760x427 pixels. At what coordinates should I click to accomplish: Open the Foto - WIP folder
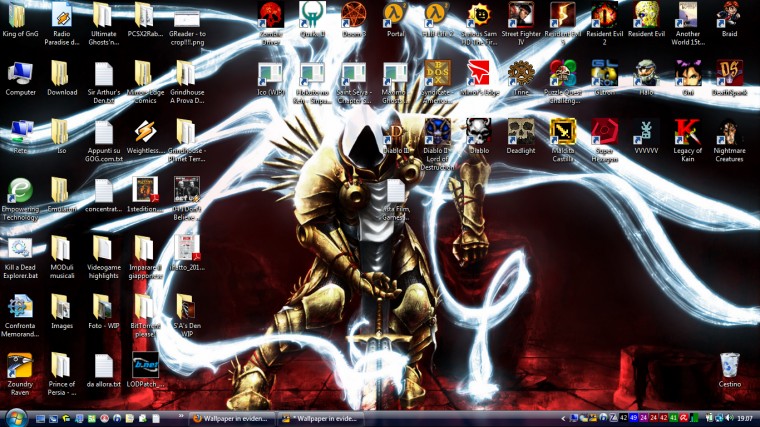[103, 307]
